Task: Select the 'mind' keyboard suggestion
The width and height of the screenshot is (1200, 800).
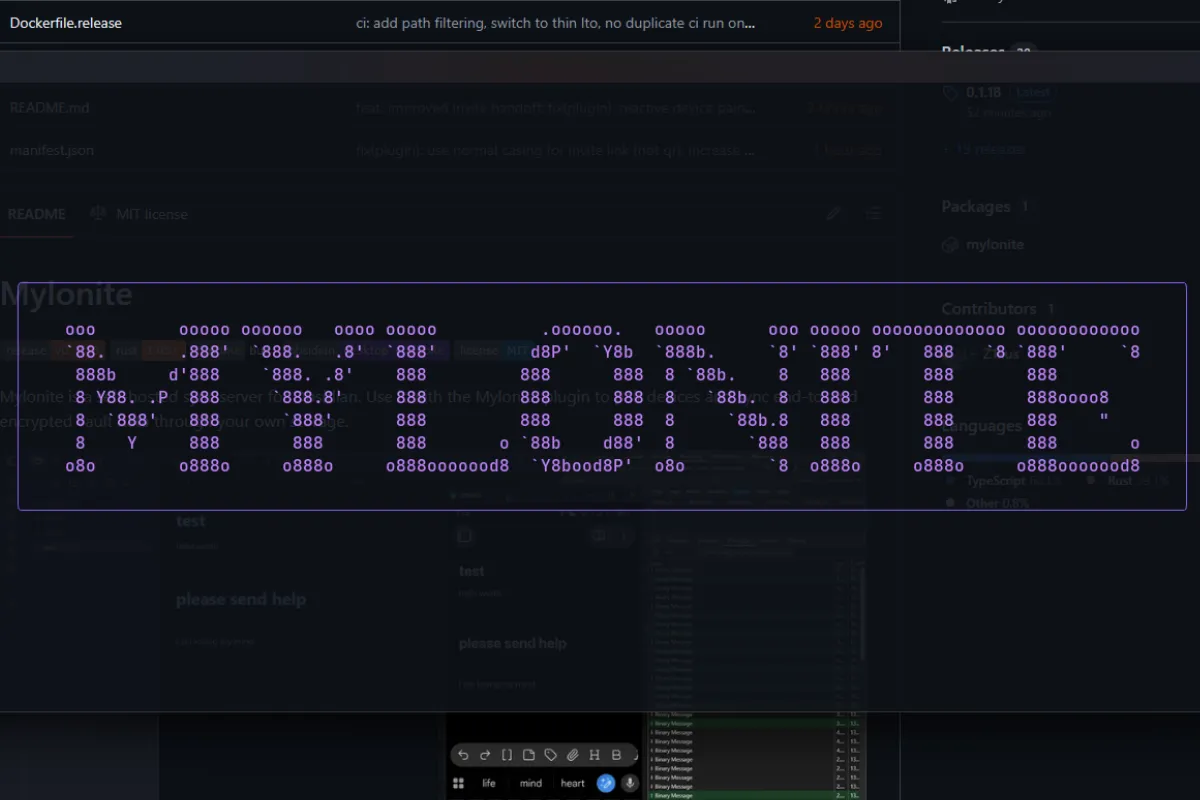Action: coord(531,783)
